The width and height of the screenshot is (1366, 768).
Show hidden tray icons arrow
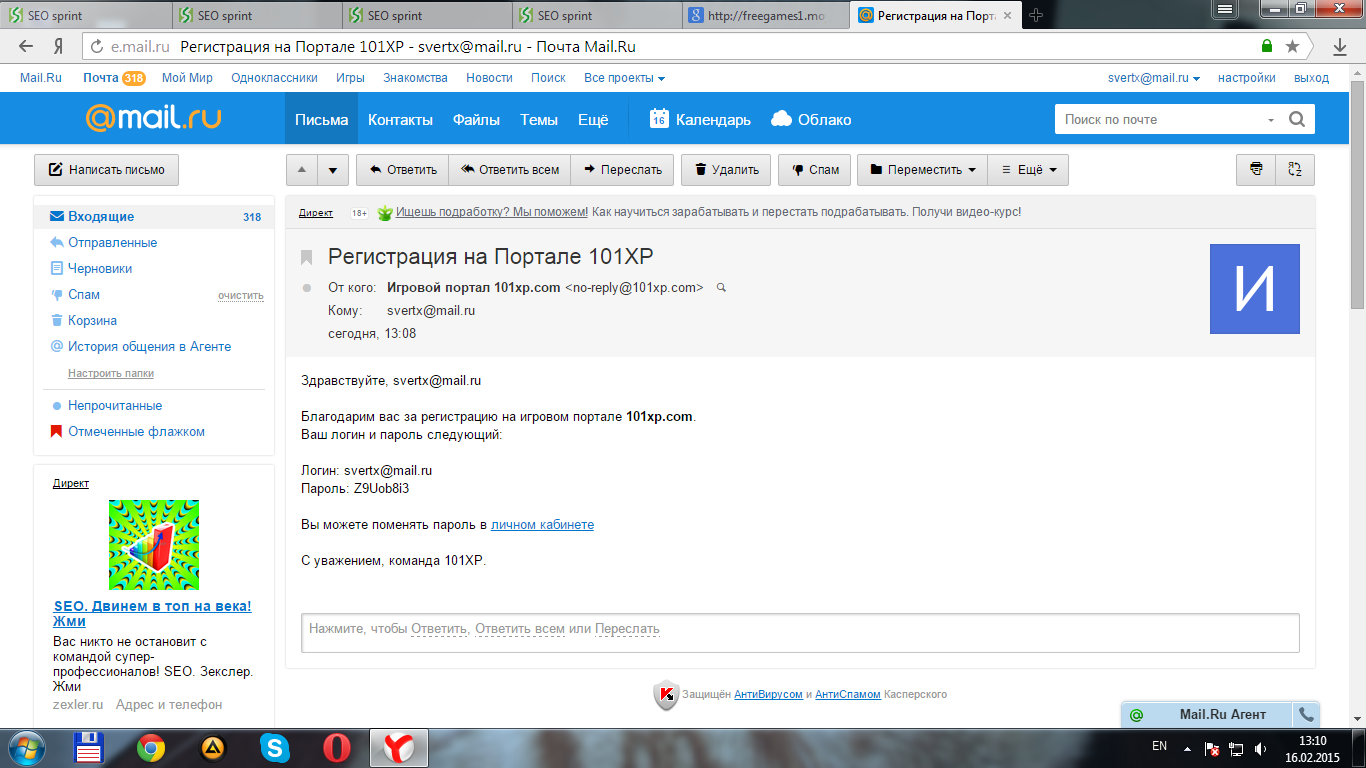(1187, 748)
